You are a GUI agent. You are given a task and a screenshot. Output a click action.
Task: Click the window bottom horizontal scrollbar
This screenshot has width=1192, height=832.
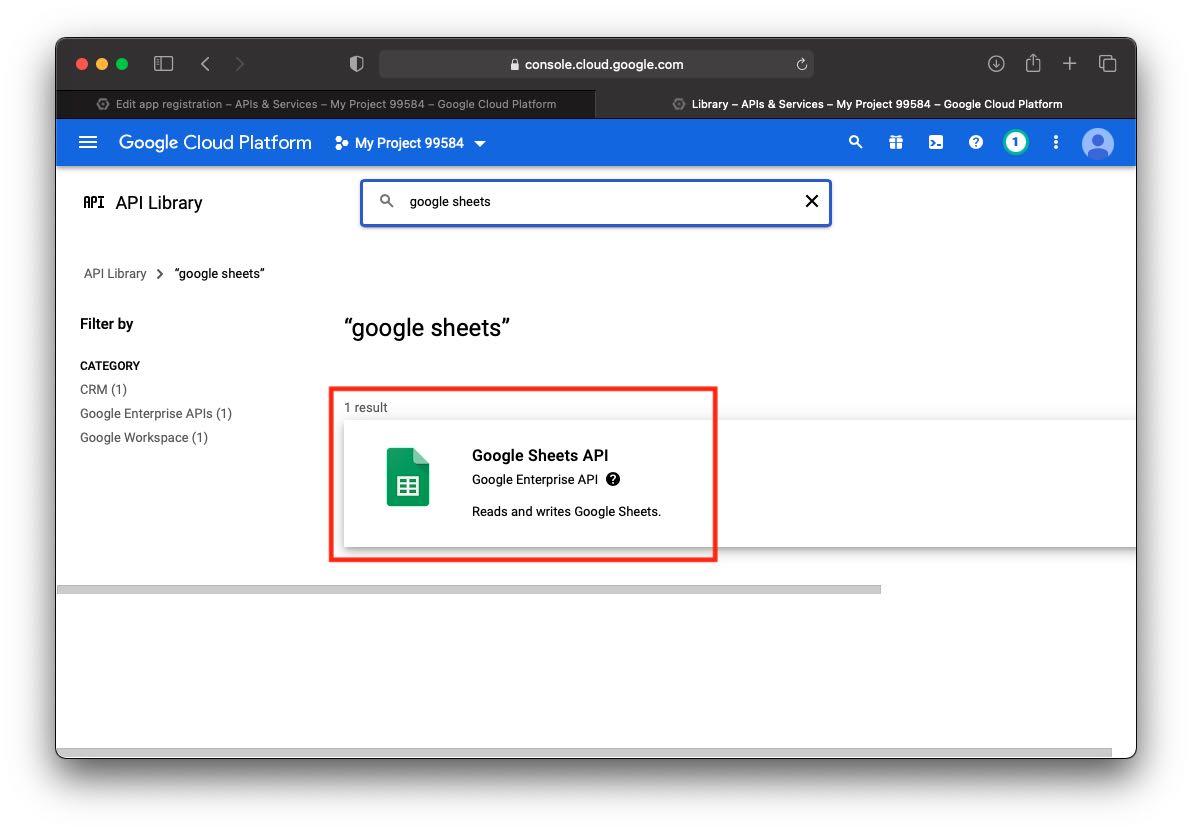pyautogui.click(x=585, y=752)
